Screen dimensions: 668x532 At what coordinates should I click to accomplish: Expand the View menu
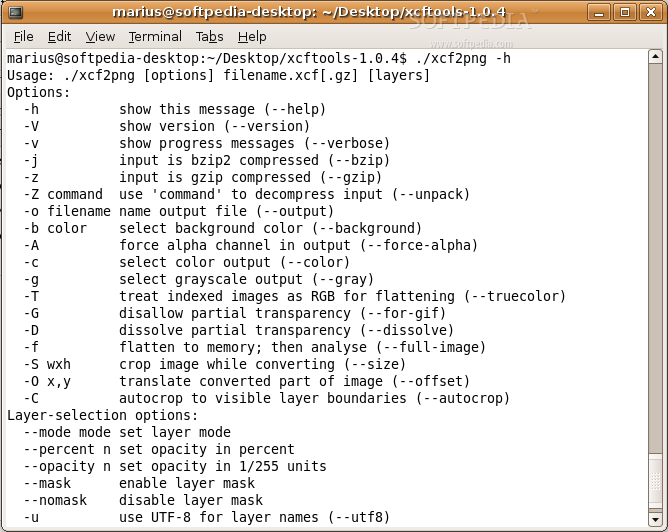tap(100, 36)
